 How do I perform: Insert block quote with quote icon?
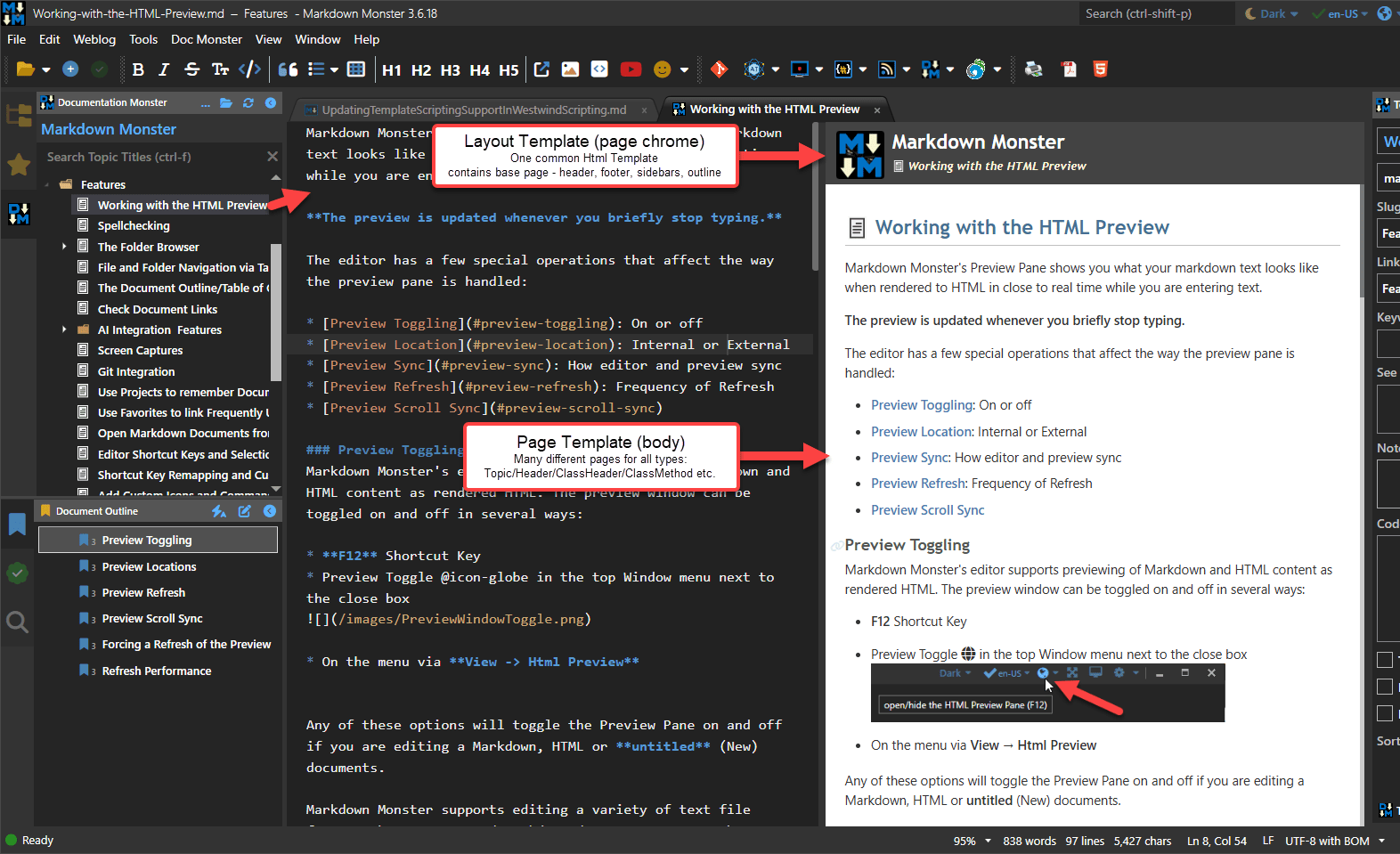click(288, 69)
